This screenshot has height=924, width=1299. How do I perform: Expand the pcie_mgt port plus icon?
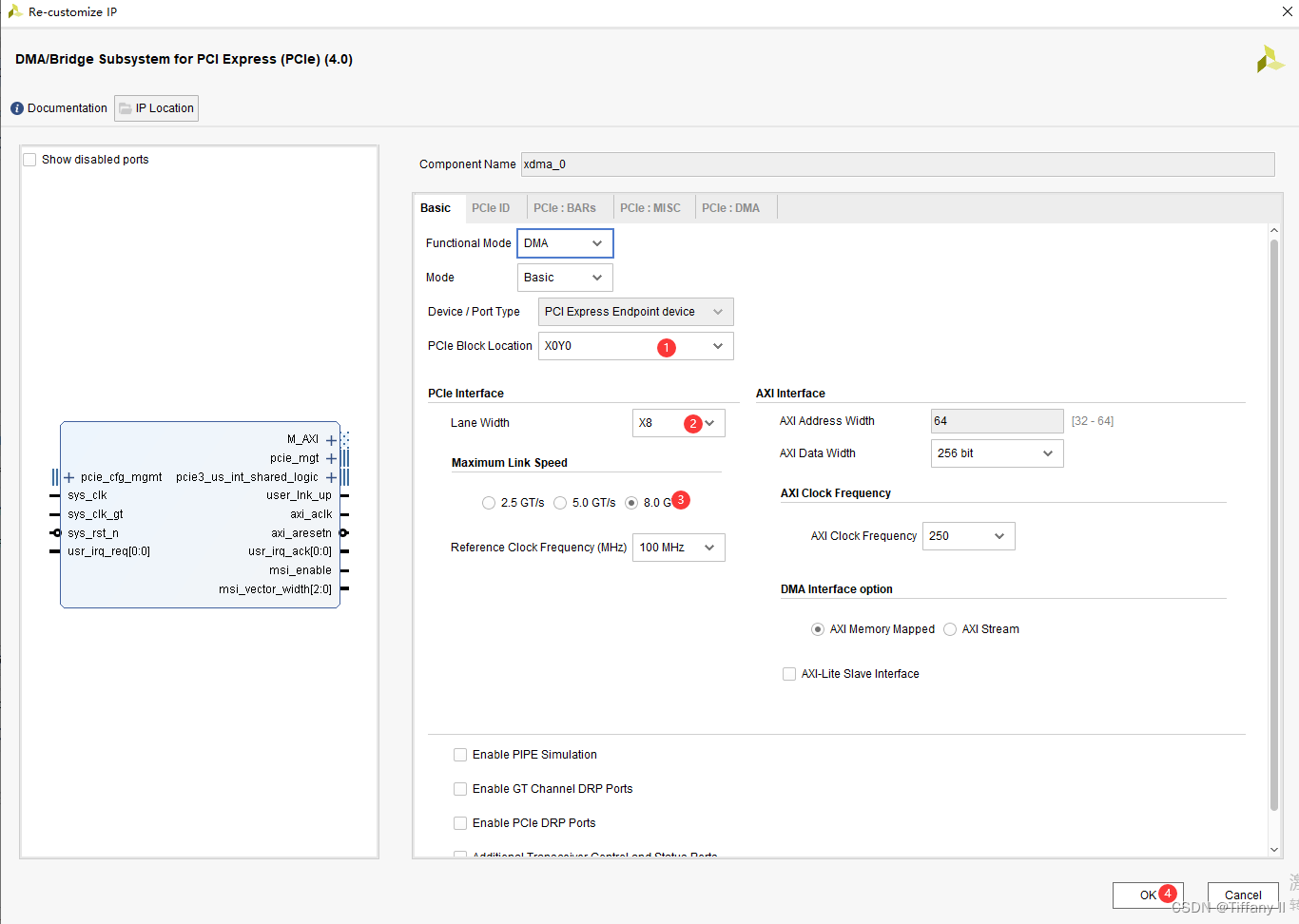331,458
